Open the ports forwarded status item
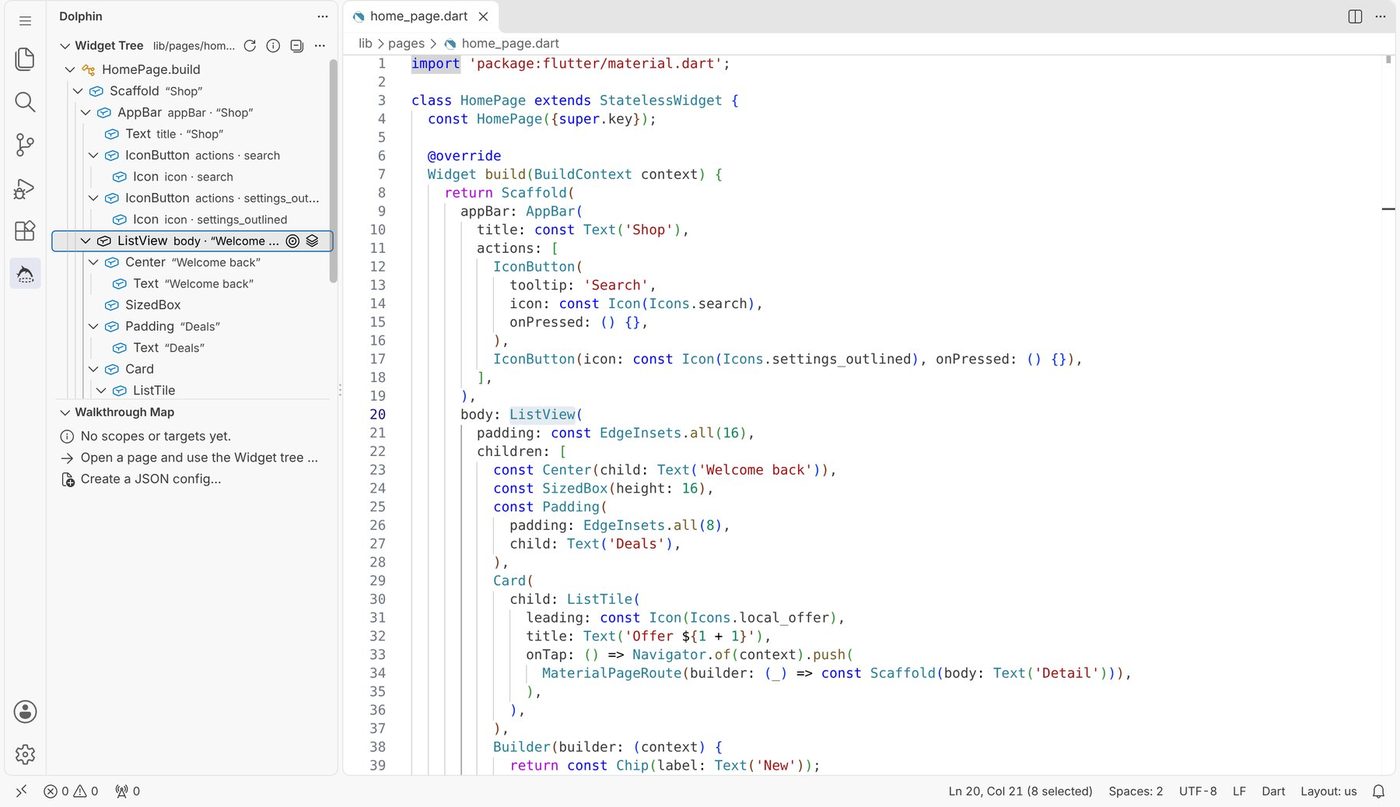Viewport: 1400px width, 807px height. point(127,791)
